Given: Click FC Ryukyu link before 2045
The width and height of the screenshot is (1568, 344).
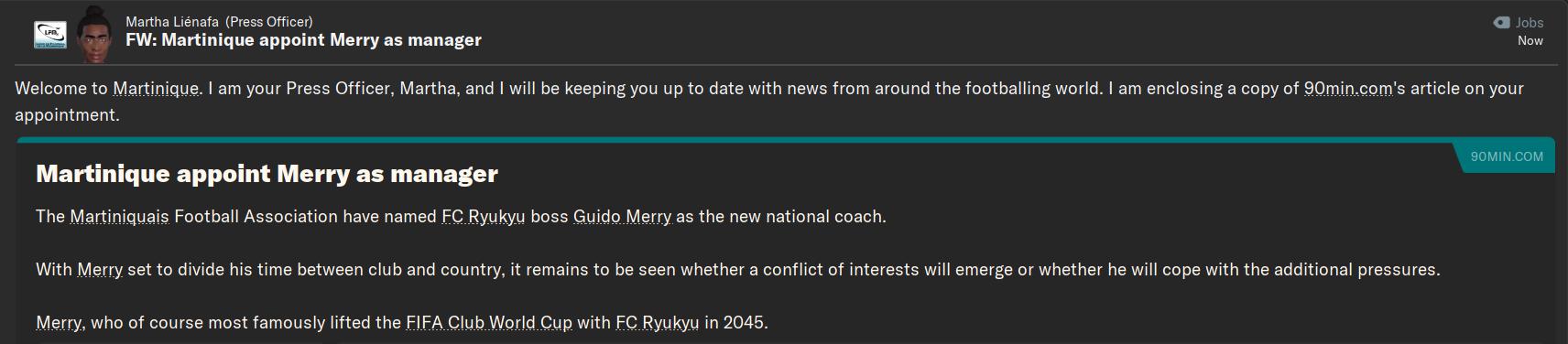Looking at the screenshot, I should (x=657, y=323).
